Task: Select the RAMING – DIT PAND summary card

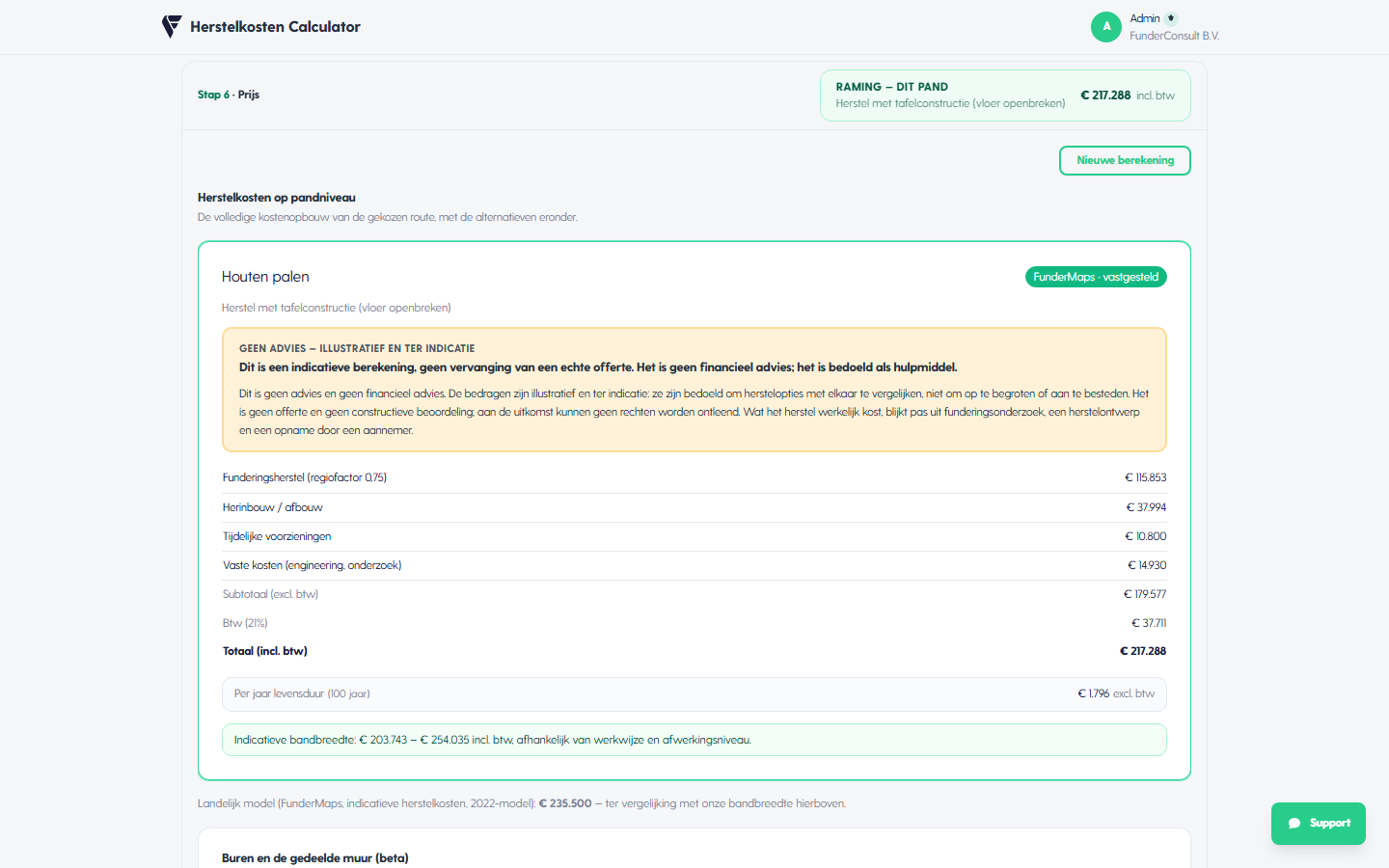Action: 1005,95
